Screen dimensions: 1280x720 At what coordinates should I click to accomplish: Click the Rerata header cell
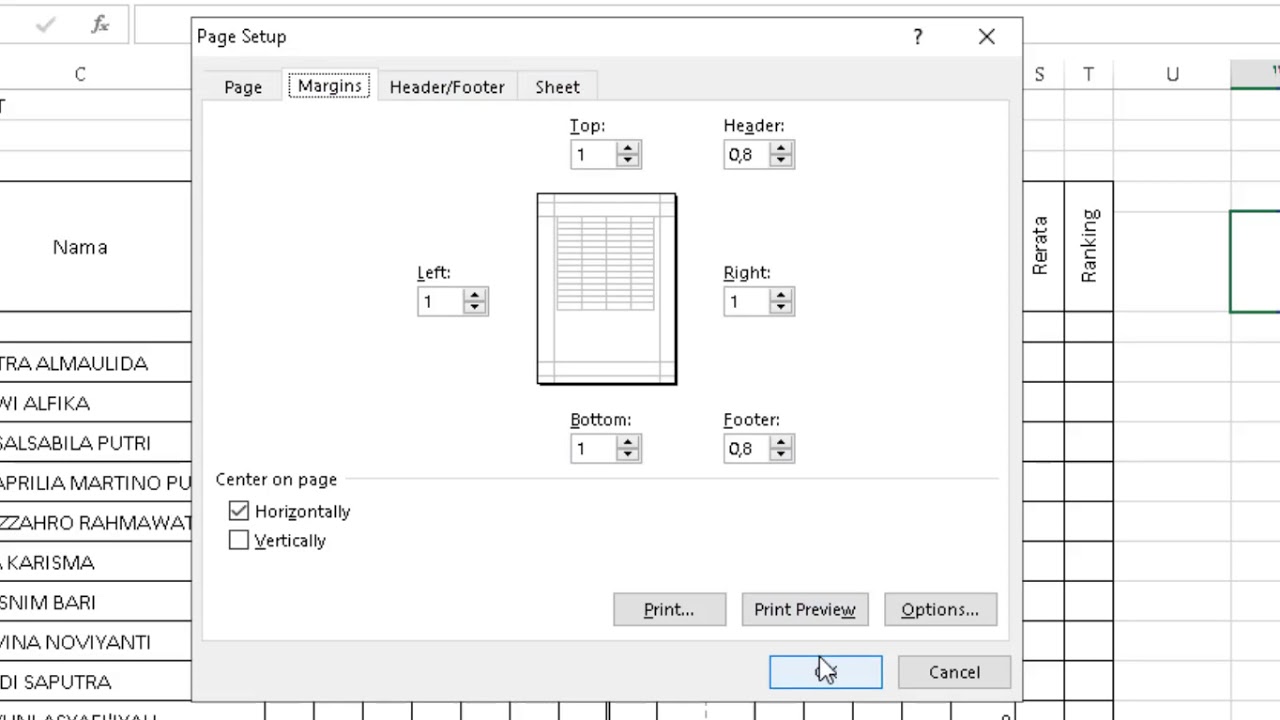1041,247
